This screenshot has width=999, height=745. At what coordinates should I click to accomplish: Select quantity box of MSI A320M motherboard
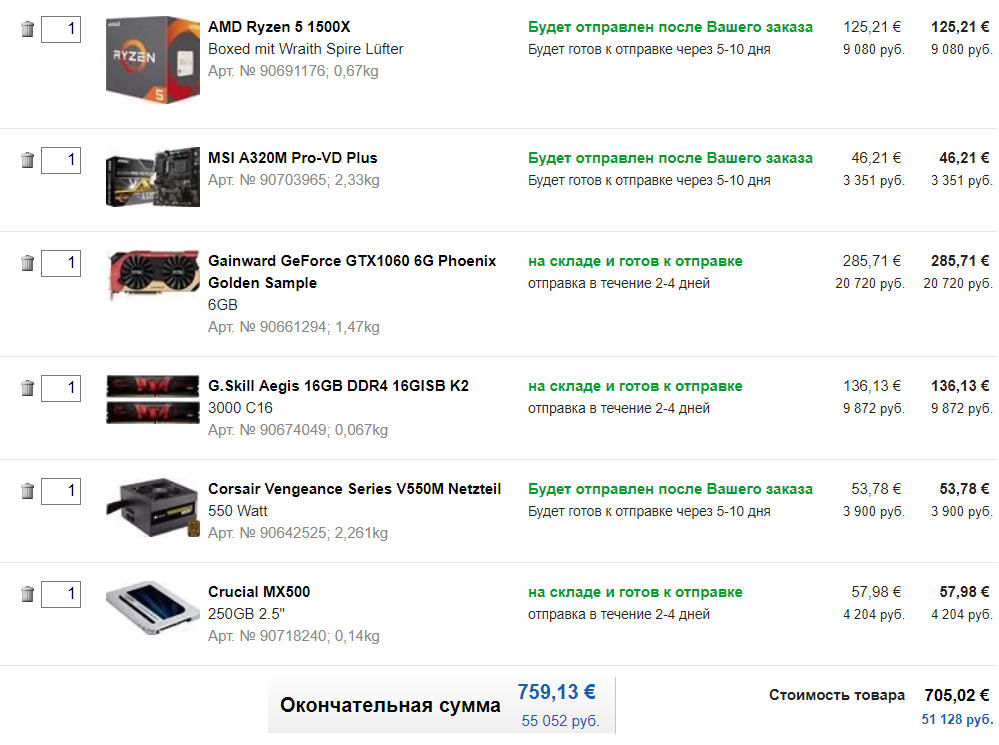[61, 160]
